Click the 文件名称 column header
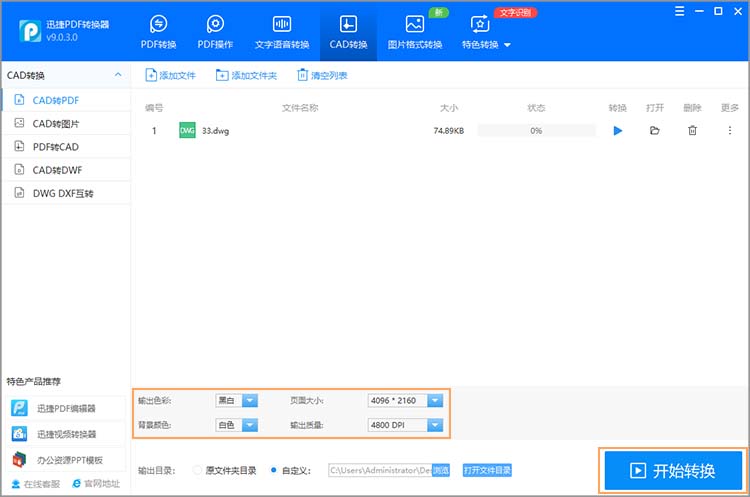Screen dimensions: 750x497 coord(300,108)
